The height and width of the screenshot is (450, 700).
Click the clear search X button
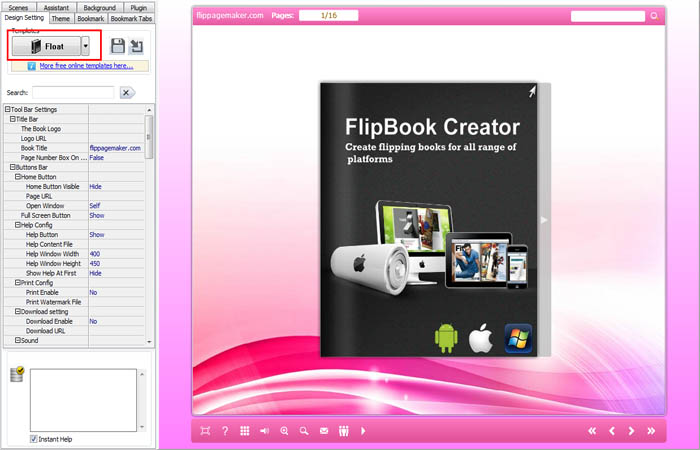pyautogui.click(x=127, y=92)
